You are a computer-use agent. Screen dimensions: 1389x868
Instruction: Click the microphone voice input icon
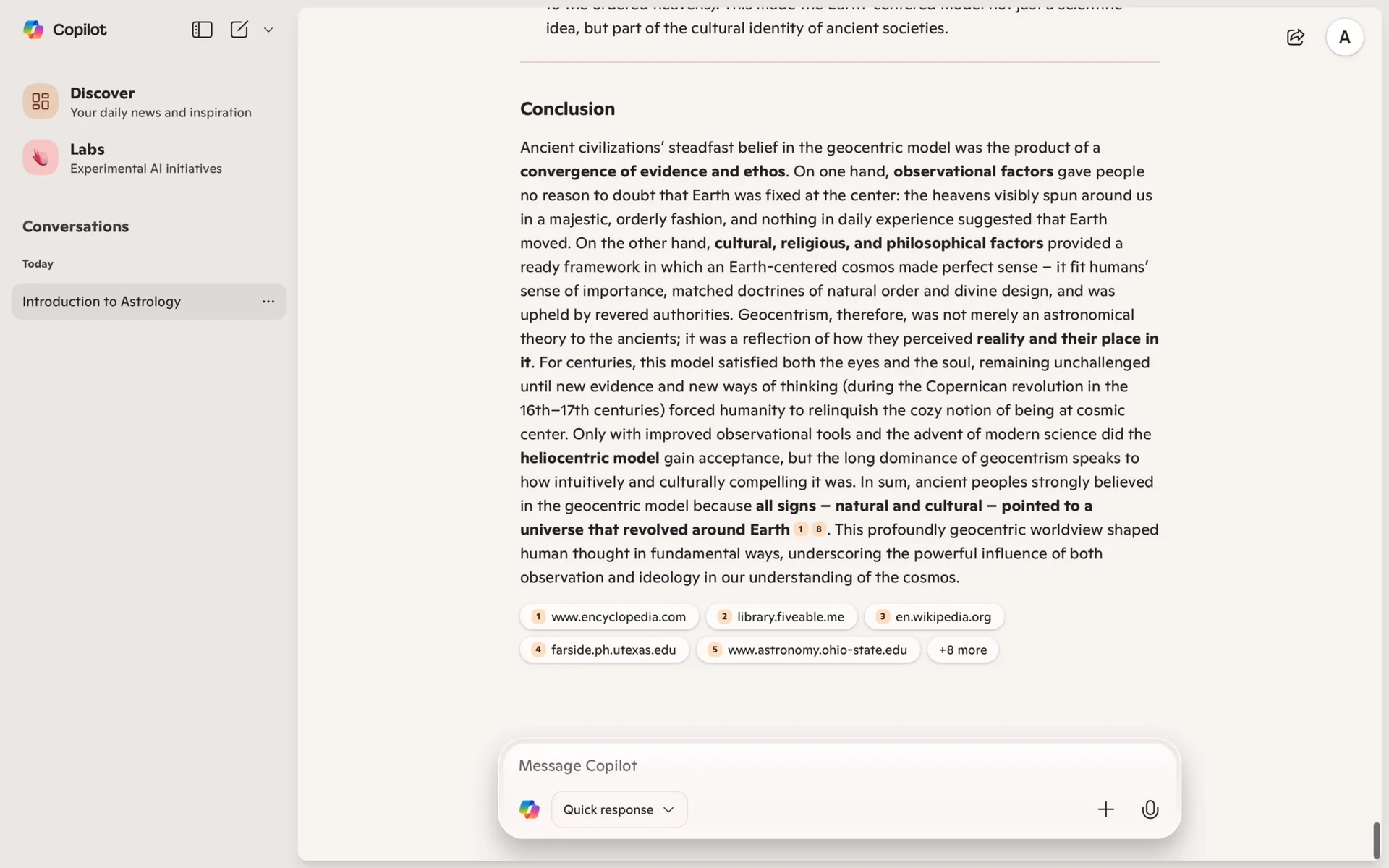click(1150, 809)
